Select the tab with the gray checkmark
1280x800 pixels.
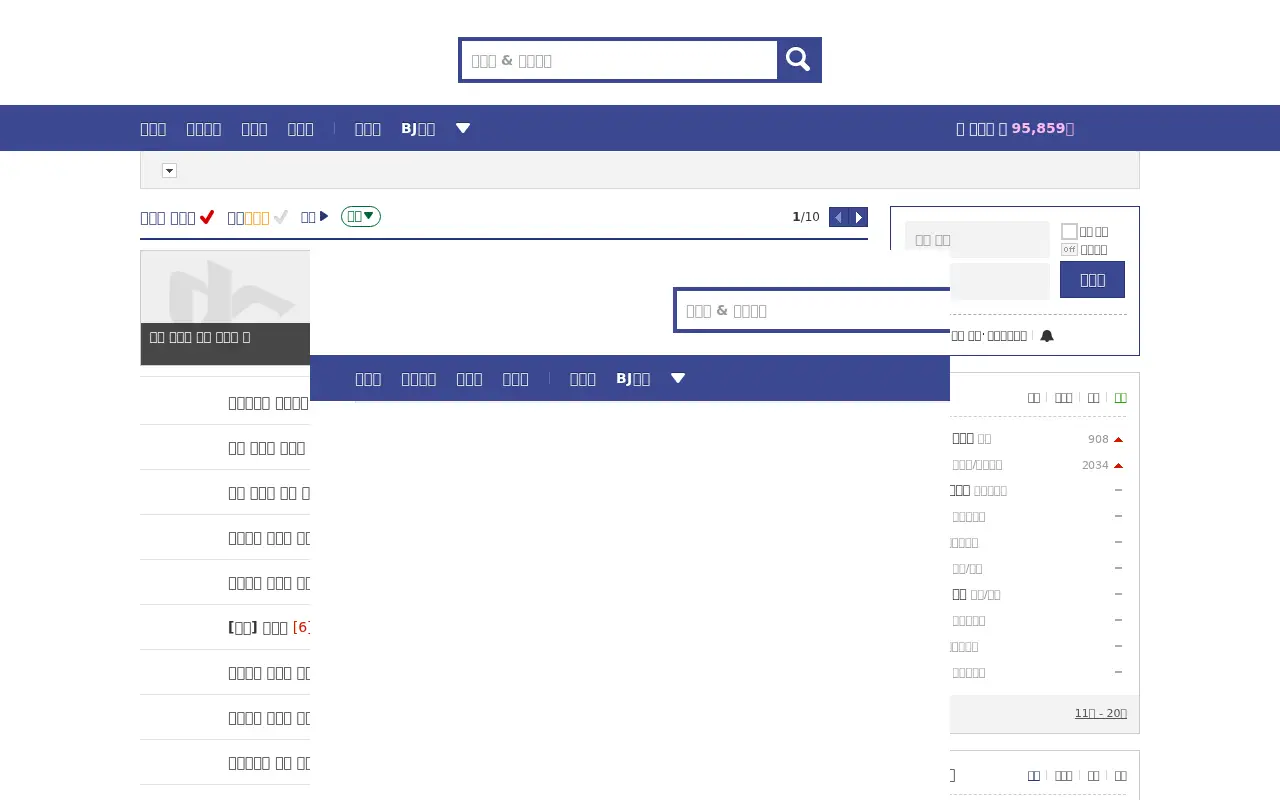coord(258,217)
